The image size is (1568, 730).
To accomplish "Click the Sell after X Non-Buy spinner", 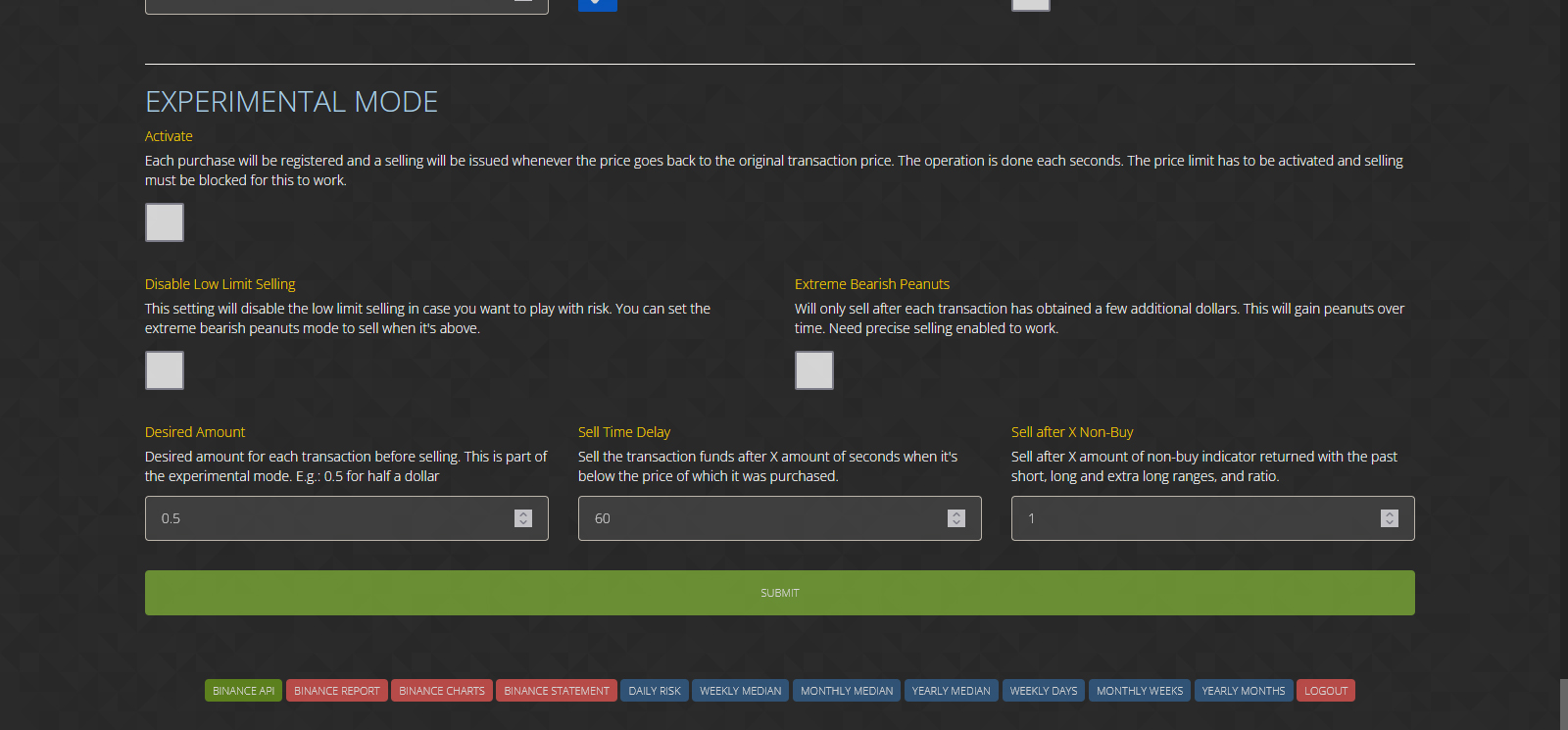I will coord(1390,518).
